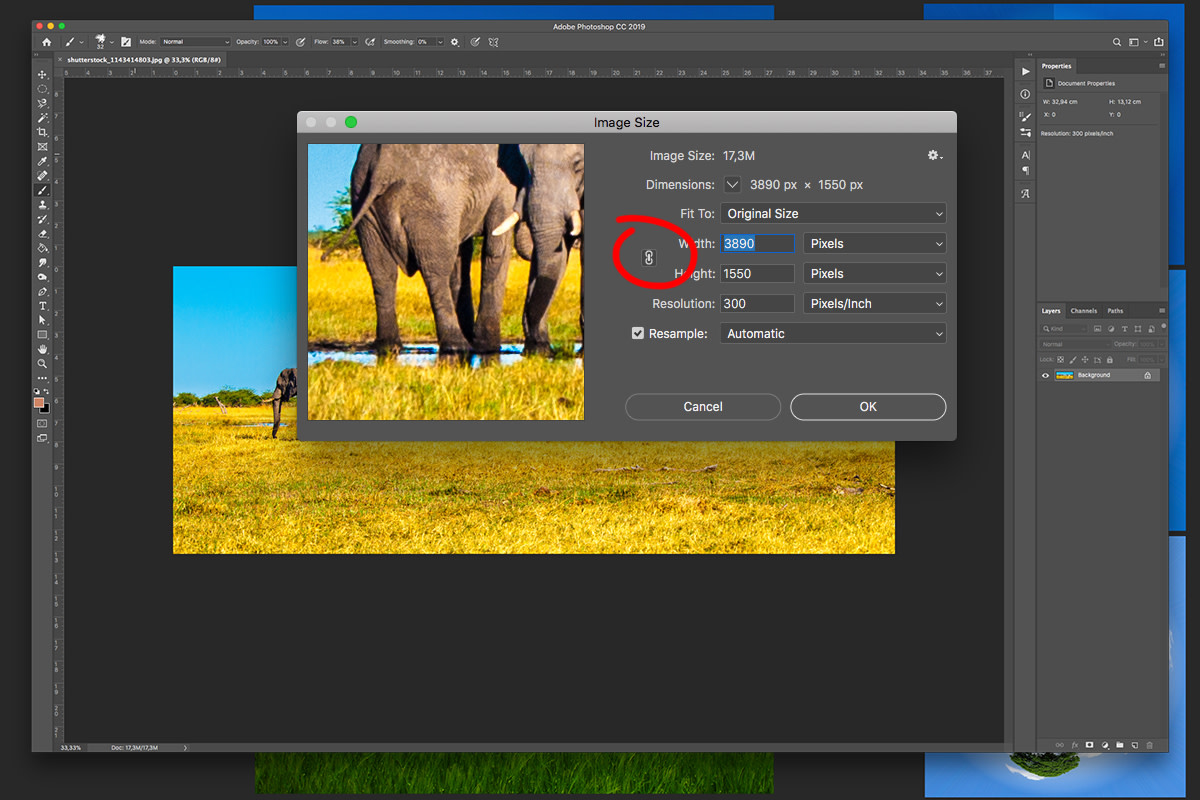1200x800 pixels.
Task: Select the Crop tool
Action: coord(42,132)
